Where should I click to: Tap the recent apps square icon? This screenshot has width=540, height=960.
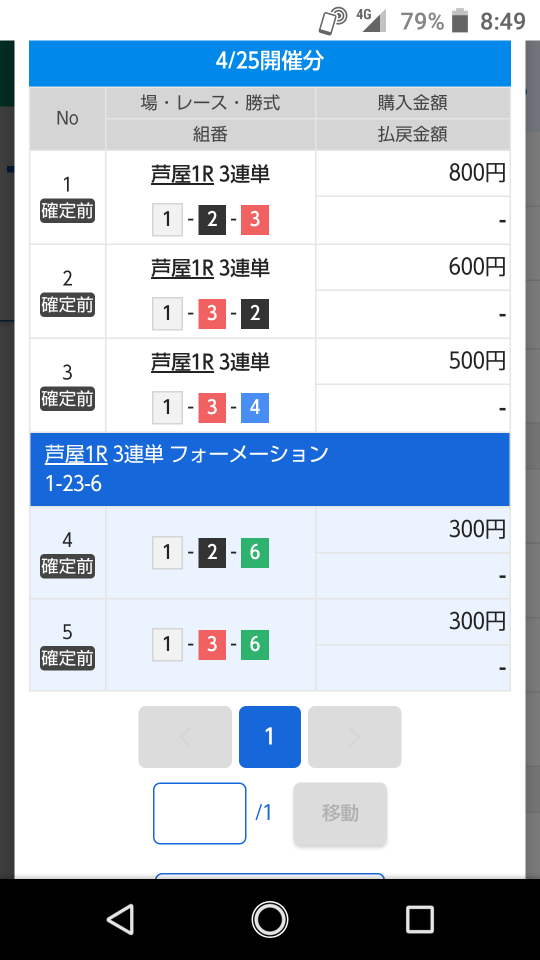420,919
